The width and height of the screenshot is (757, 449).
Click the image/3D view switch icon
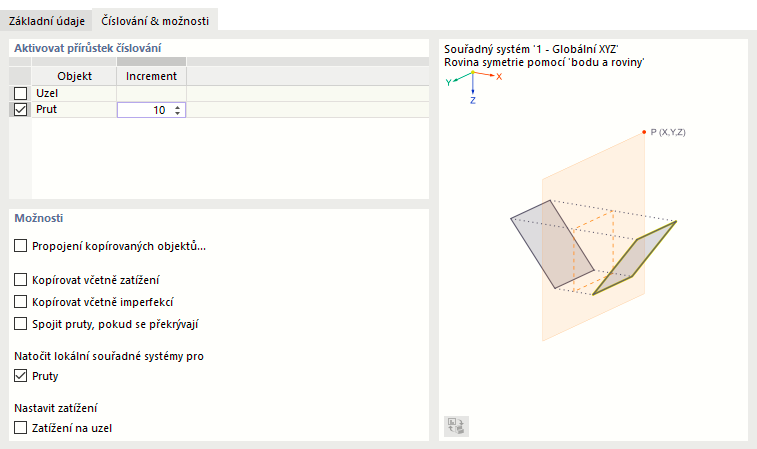click(456, 425)
